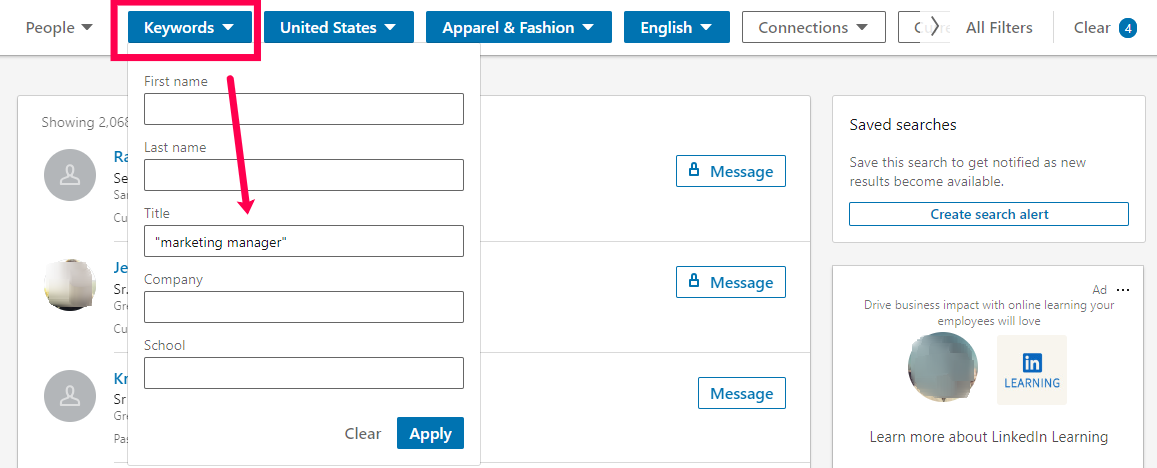Clear the 4 applied search filters
This screenshot has width=1157, height=468.
[x=1104, y=28]
